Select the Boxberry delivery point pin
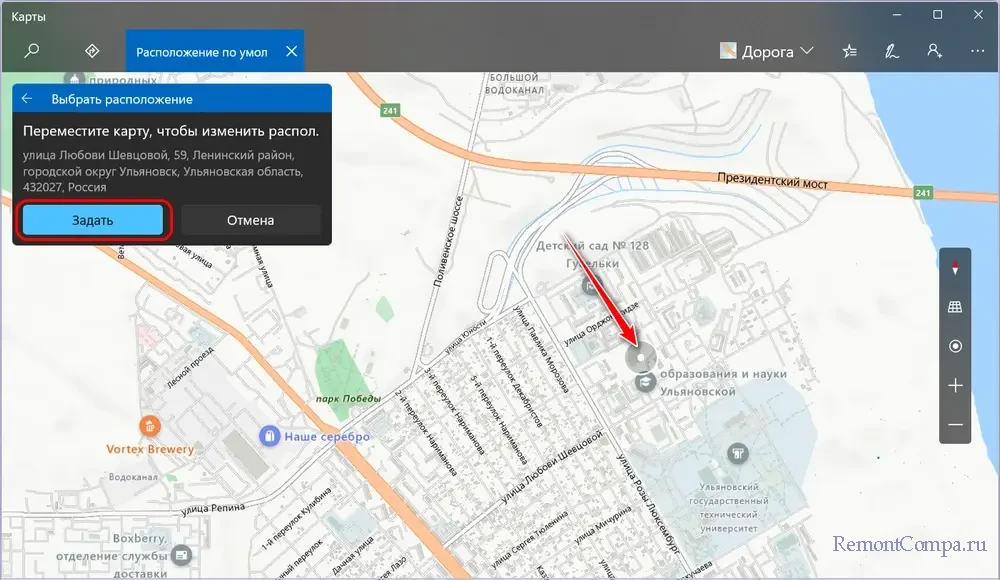This screenshot has height=580, width=1000. click(x=181, y=555)
